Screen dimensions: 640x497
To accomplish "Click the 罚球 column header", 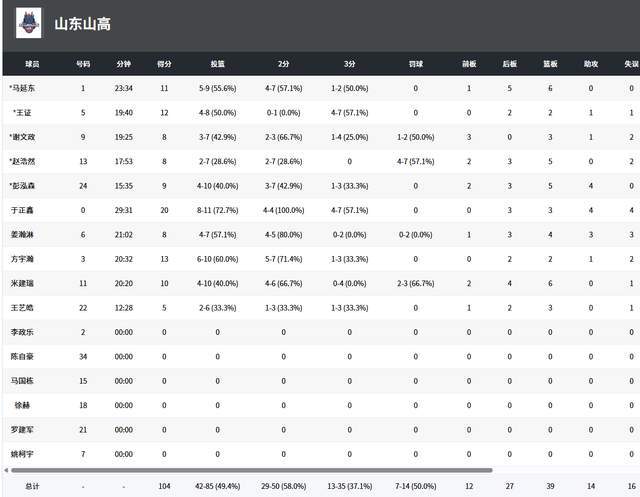I will (x=415, y=63).
